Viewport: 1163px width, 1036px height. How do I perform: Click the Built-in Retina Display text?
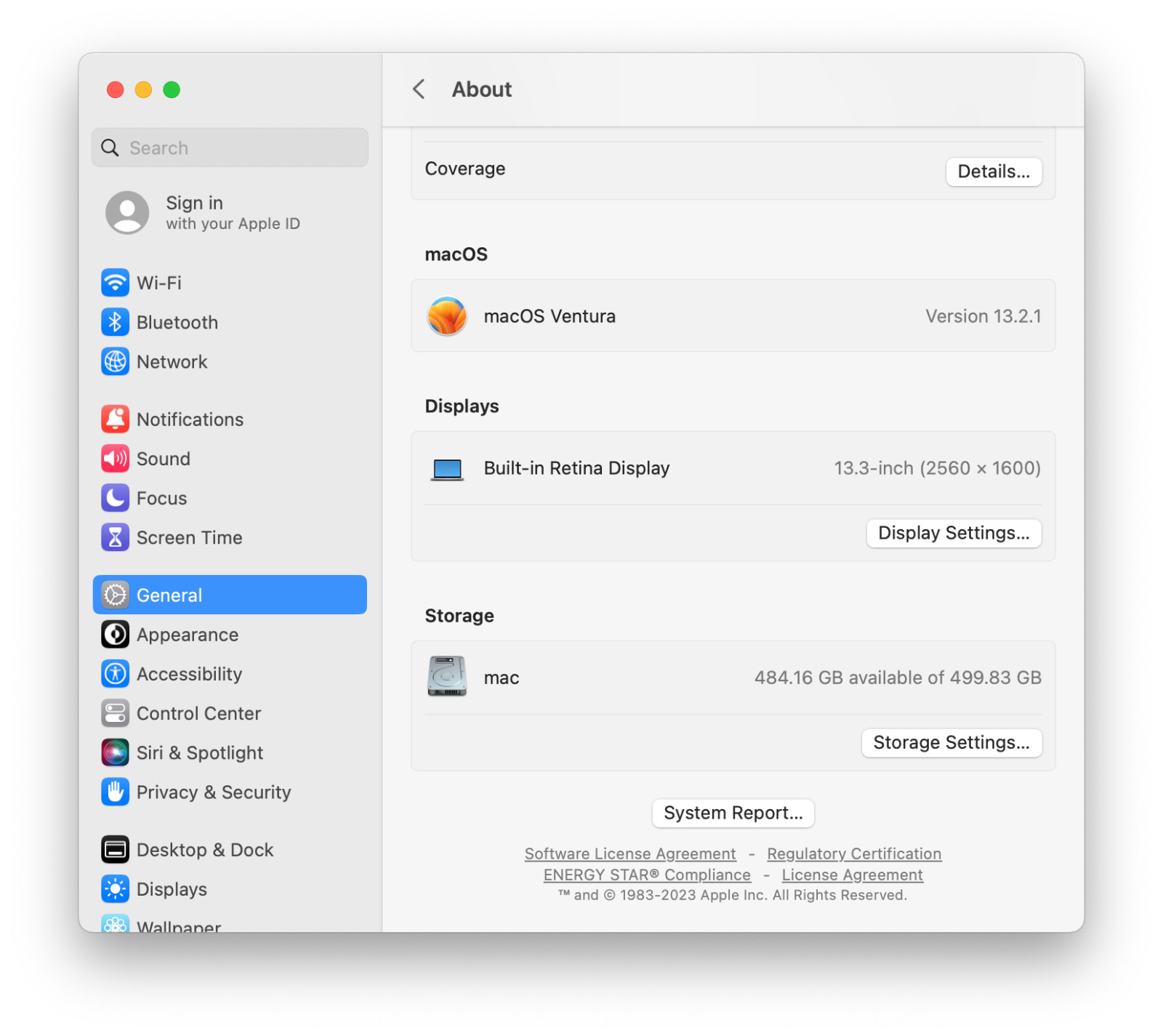(x=576, y=468)
